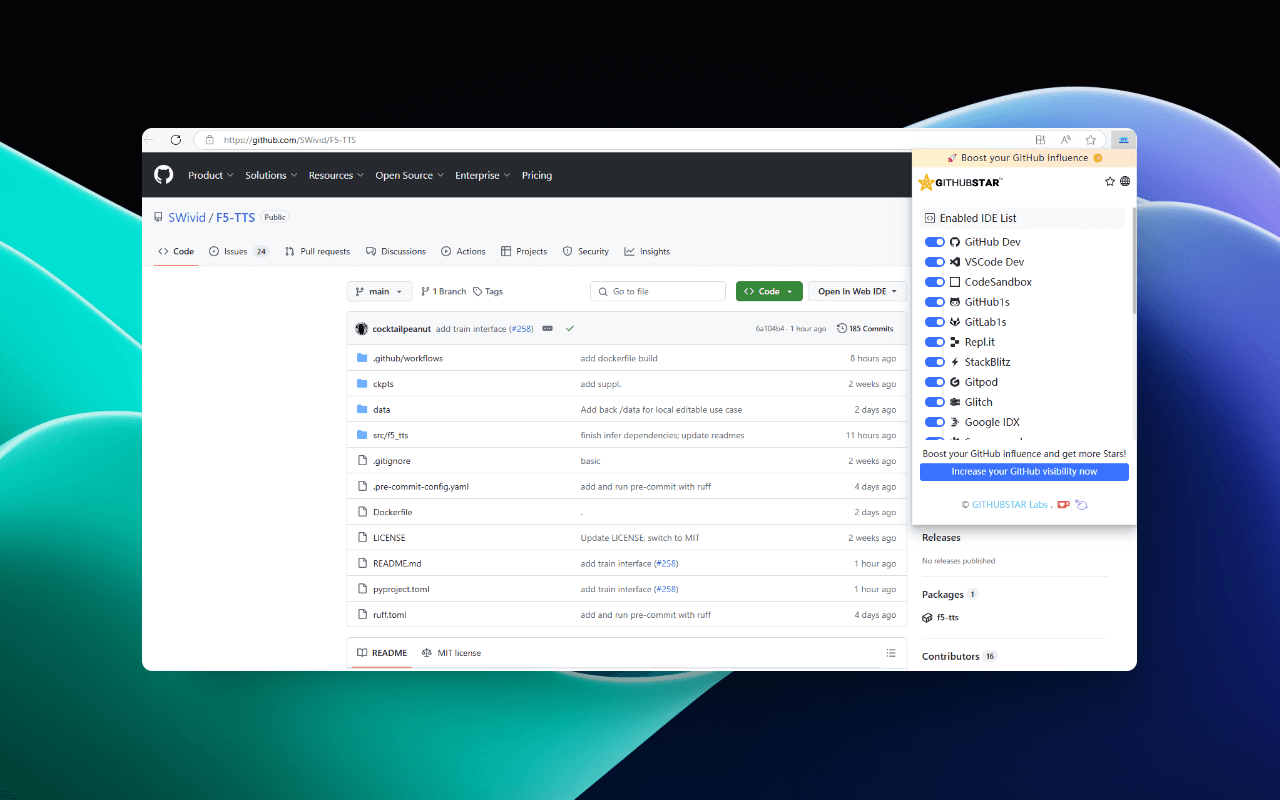This screenshot has width=1280, height=800.
Task: Open language globe icon in the popup
Action: 1125,182
